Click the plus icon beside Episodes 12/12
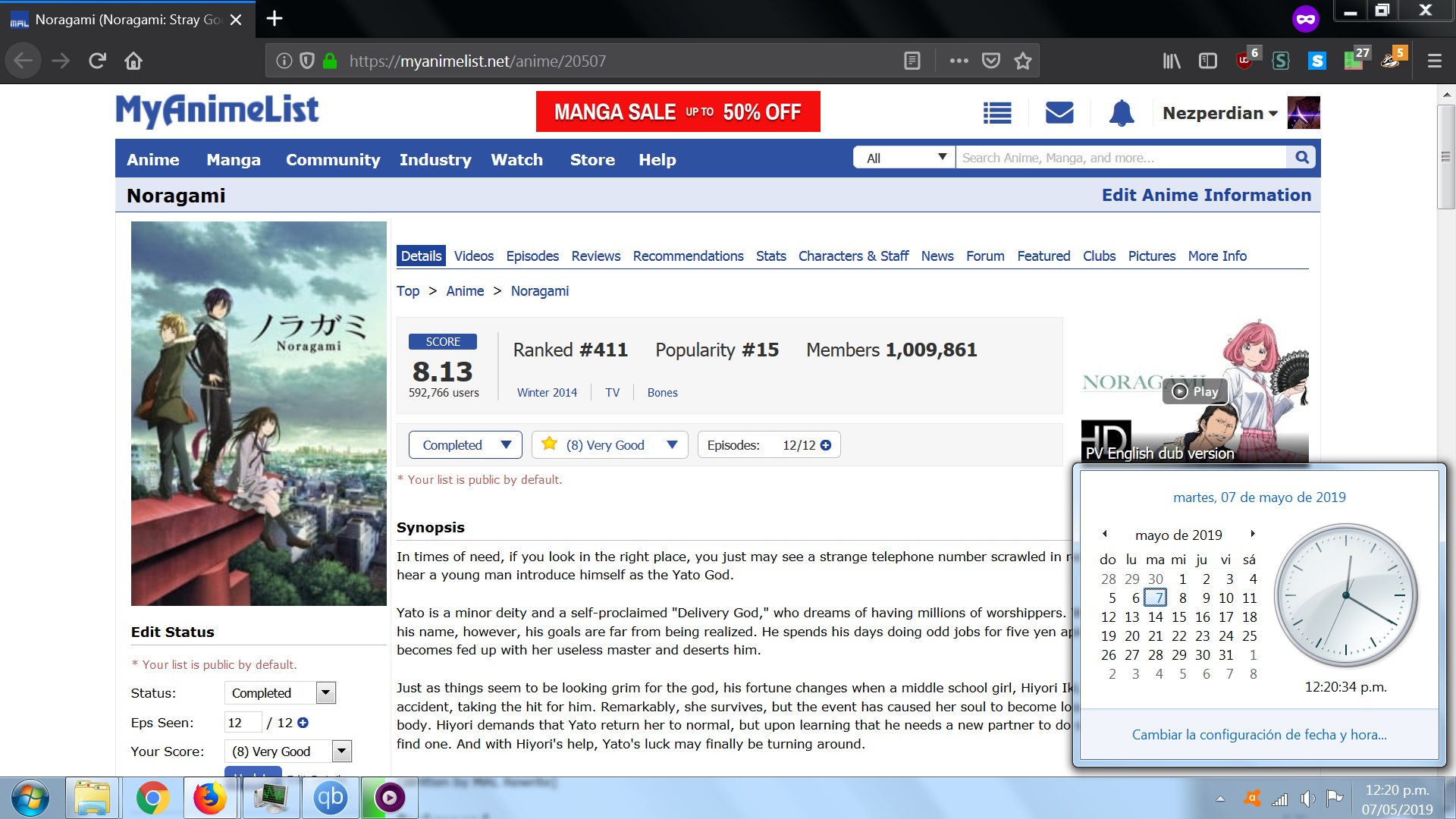The image size is (1456, 819). (826, 445)
